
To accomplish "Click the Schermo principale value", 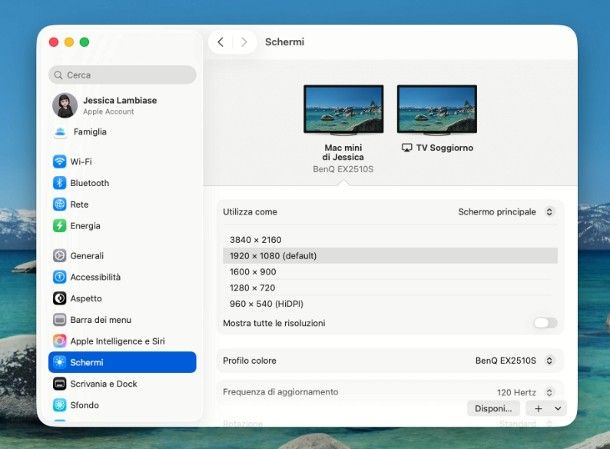I will tap(497, 212).
